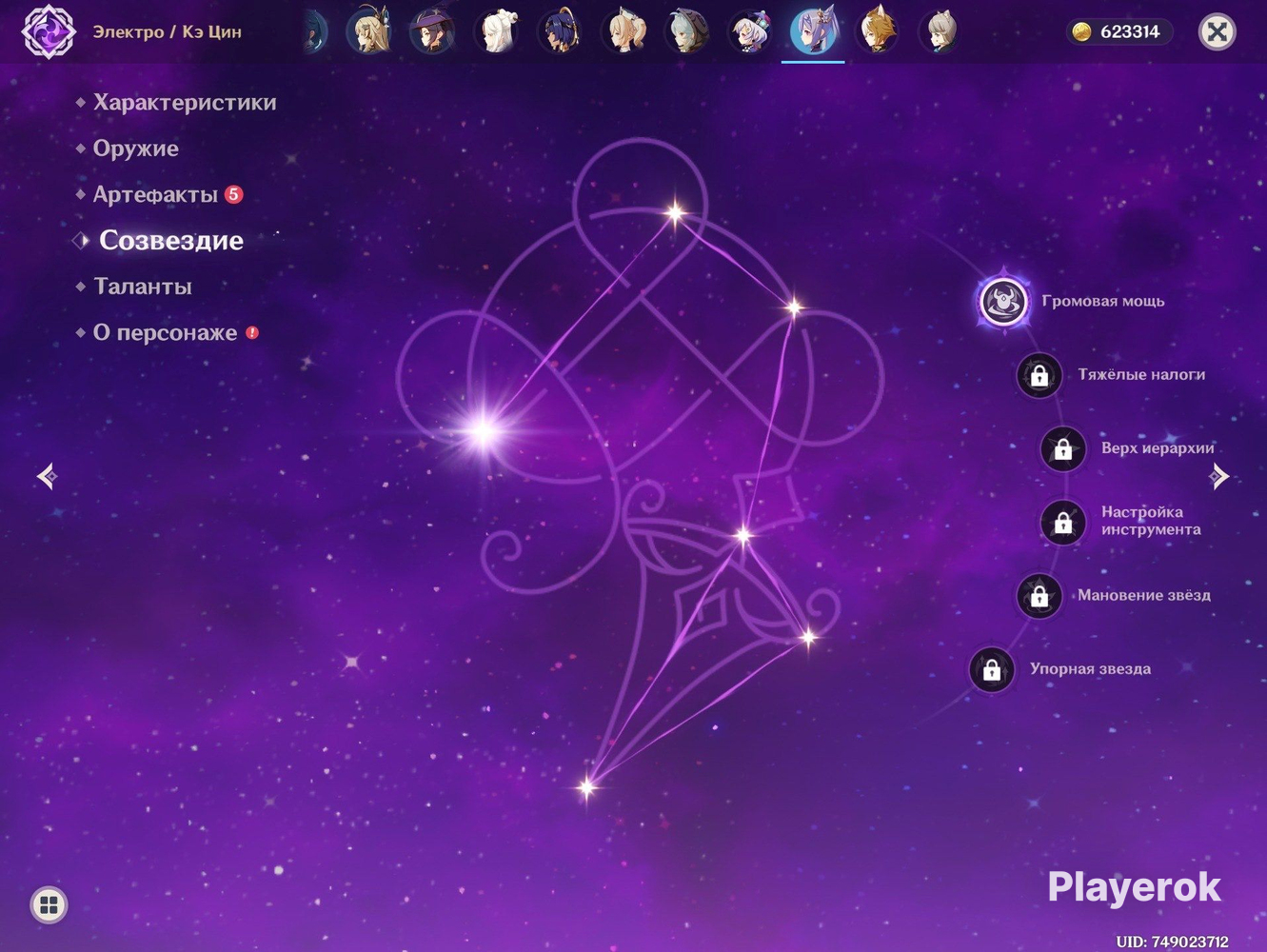This screenshot has width=1267, height=952.
Task: Choose Candace's dark-blue-haired portrait
Action: (560, 31)
